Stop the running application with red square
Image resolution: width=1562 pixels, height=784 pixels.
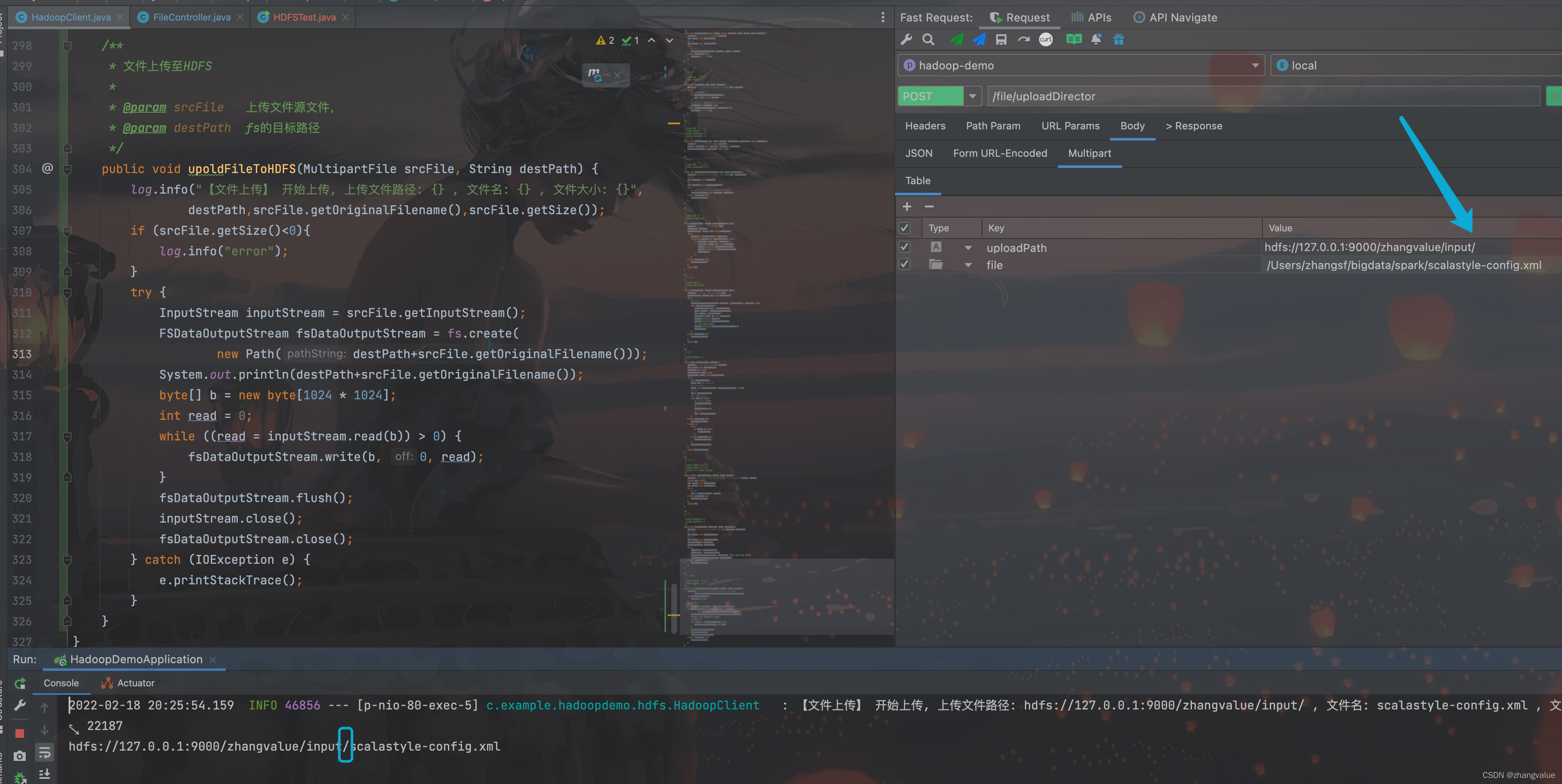tap(19, 733)
